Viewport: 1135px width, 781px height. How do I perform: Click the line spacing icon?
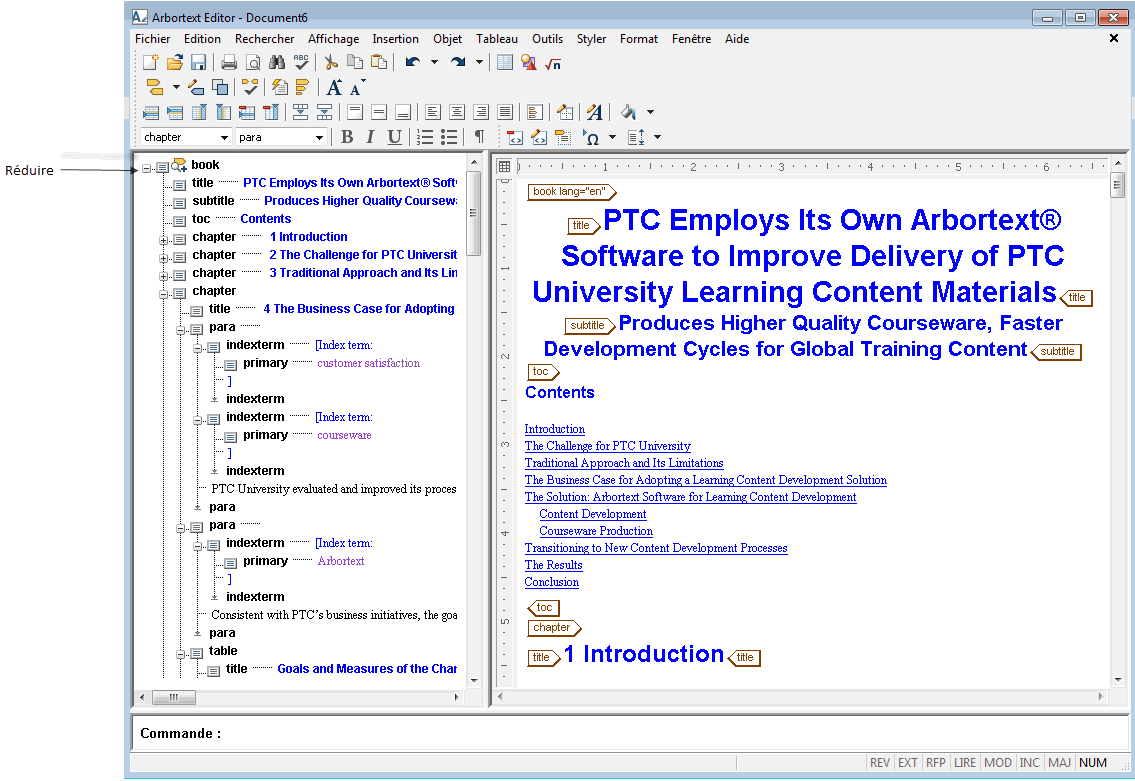click(x=636, y=138)
